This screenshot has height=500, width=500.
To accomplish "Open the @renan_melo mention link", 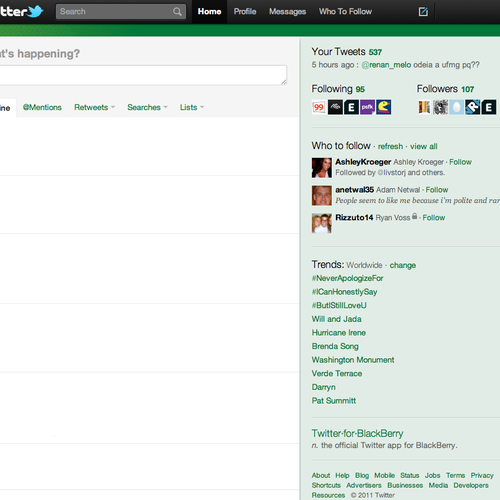I will coord(386,65).
